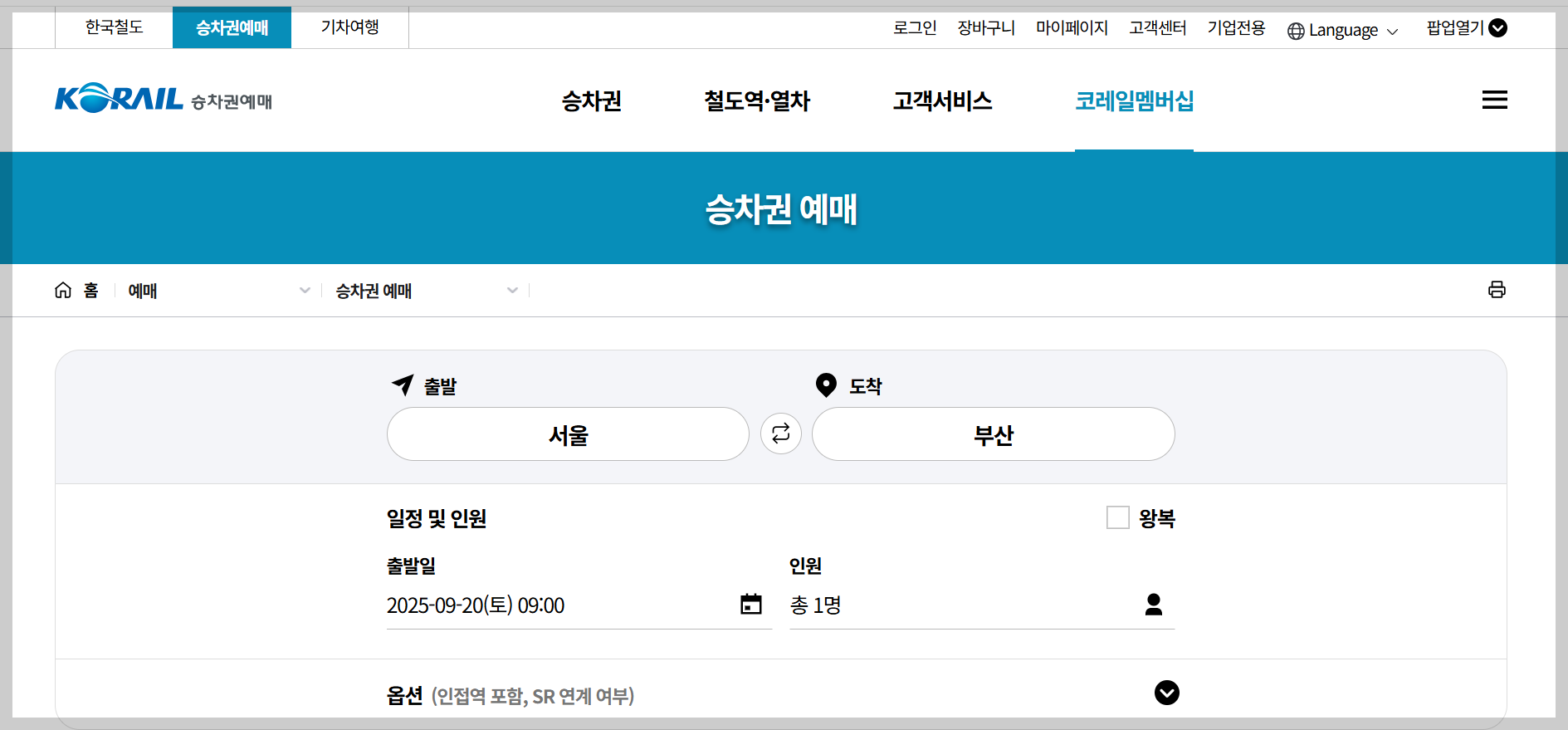Click the 도착 location pin icon
This screenshot has width=1568, height=730.
click(826, 385)
